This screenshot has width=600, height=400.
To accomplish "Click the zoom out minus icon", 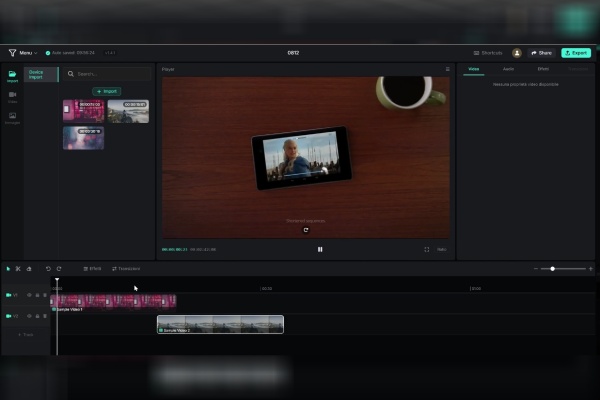I will click(x=536, y=269).
